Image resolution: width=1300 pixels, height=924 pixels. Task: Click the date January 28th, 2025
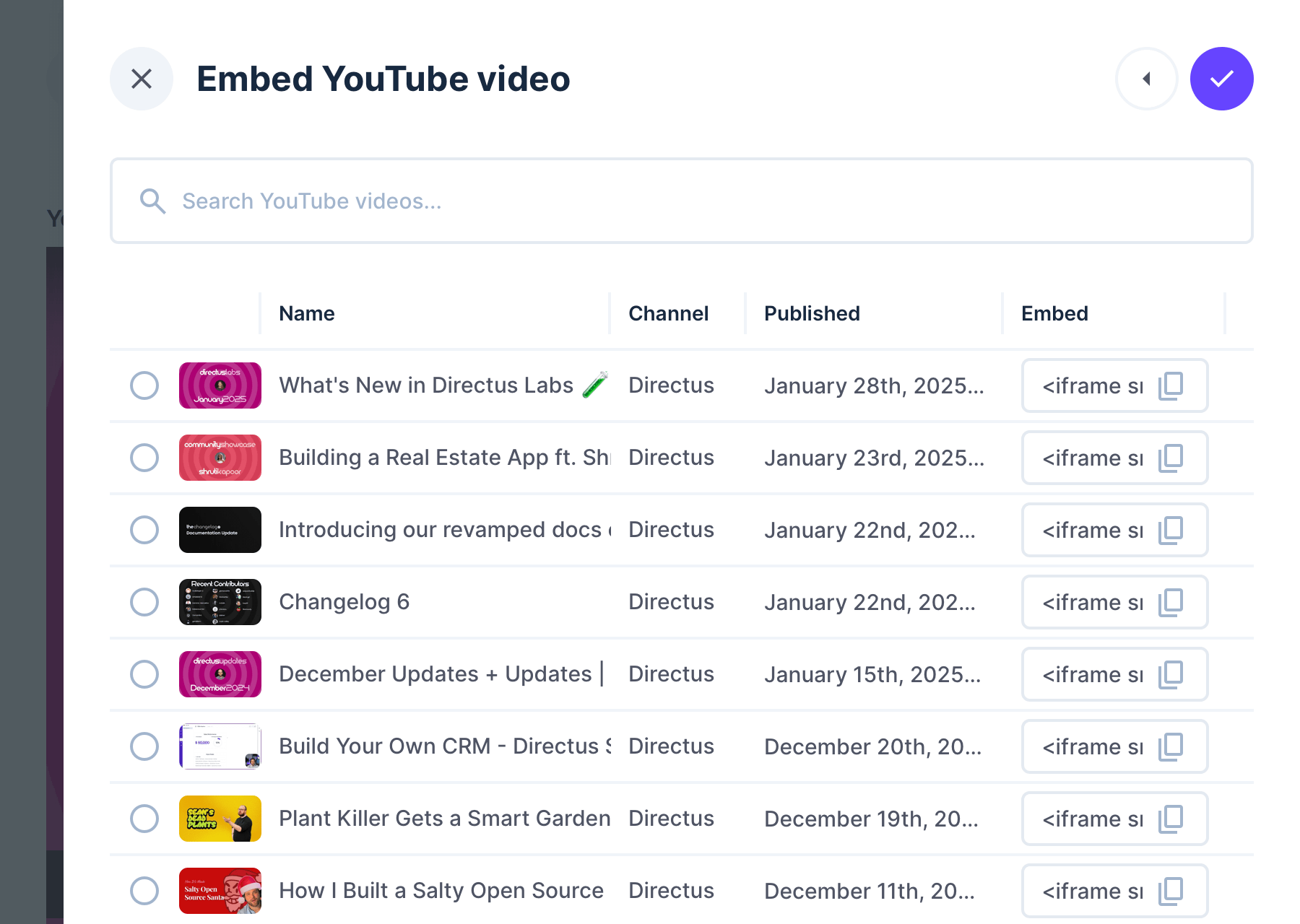pos(874,385)
